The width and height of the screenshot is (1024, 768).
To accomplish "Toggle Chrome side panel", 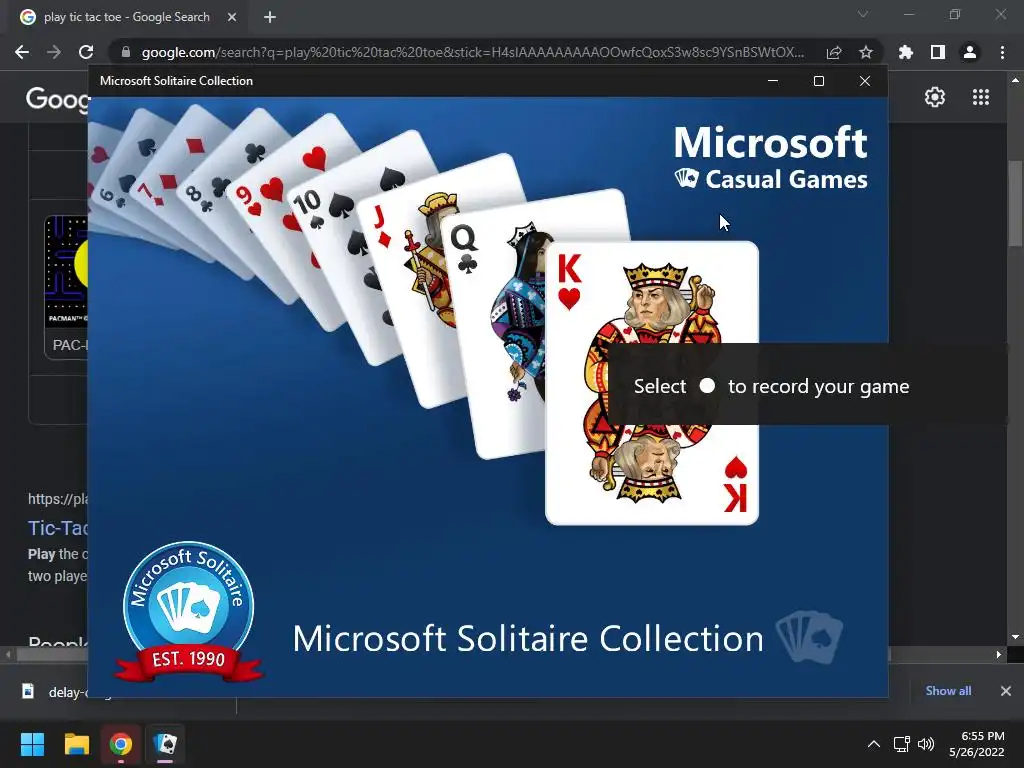I will point(938,52).
